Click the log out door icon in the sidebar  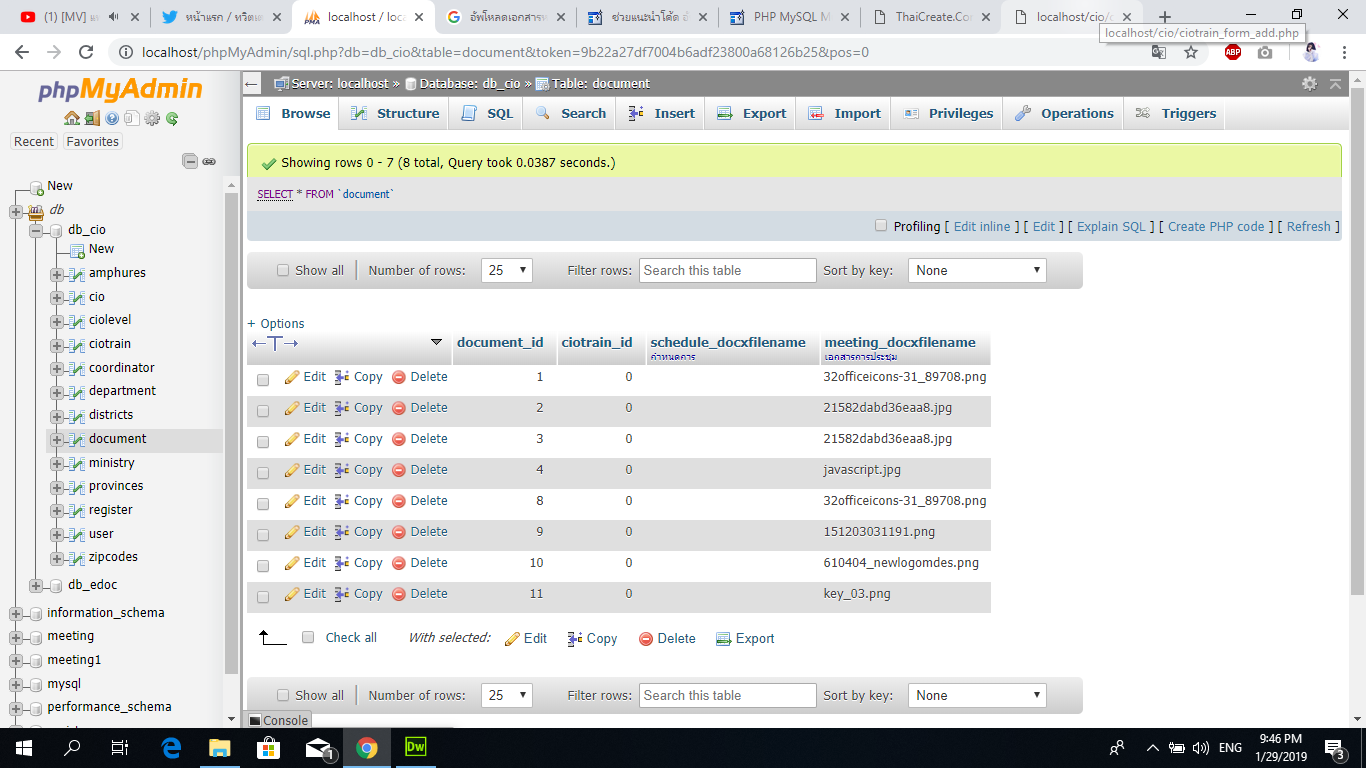tap(92, 118)
